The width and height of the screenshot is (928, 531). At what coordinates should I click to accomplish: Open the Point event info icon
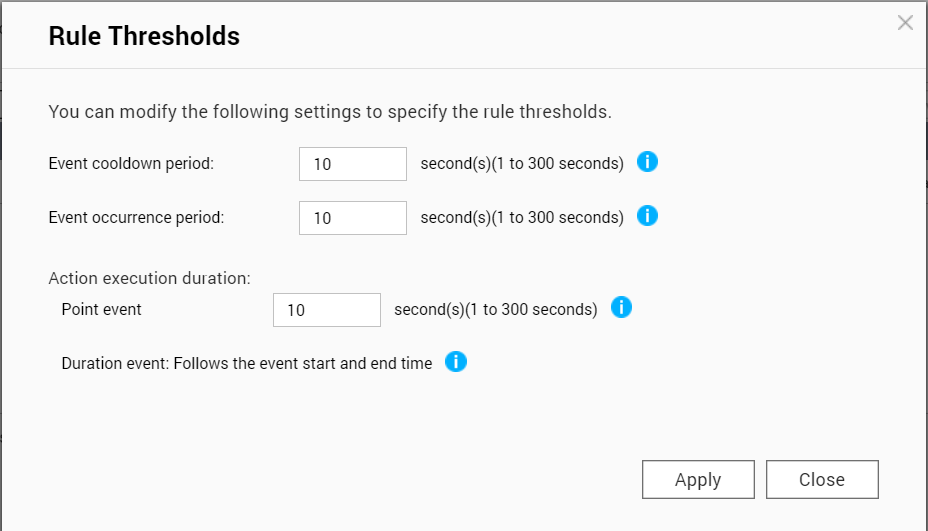pos(621,307)
